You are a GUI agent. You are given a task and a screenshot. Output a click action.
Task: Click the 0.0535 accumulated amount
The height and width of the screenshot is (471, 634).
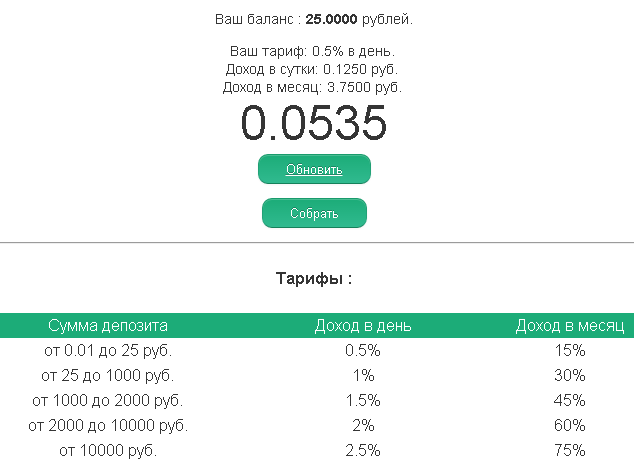314,124
